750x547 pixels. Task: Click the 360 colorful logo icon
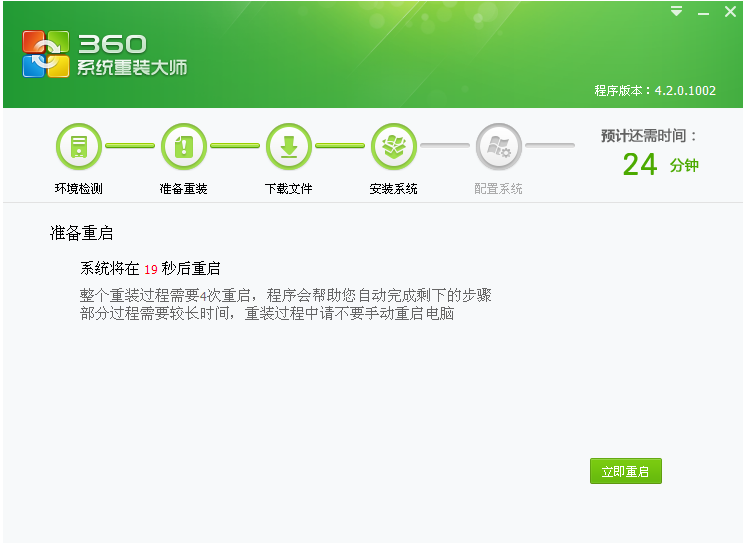click(x=46, y=54)
